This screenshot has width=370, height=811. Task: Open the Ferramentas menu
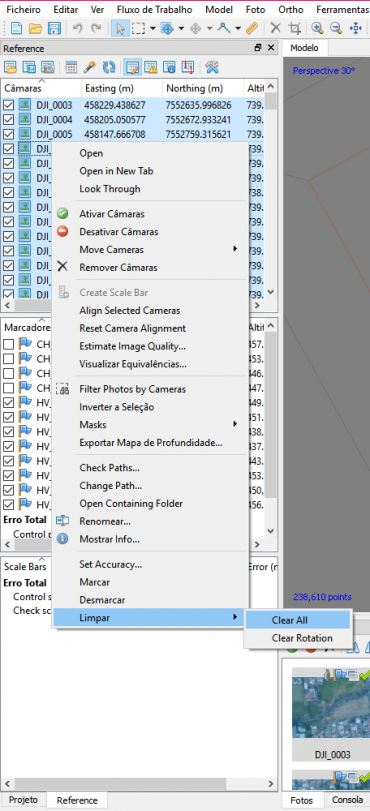click(342, 10)
